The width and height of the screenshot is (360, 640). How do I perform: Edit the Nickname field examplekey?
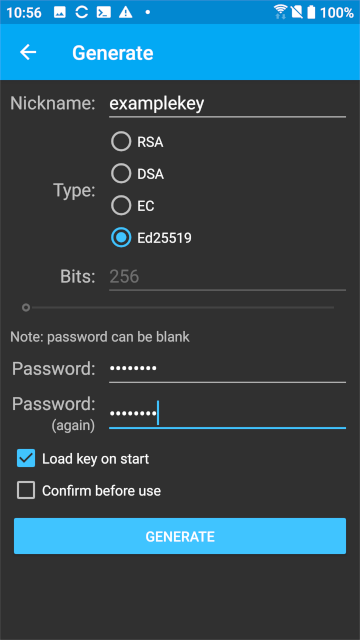(227, 104)
